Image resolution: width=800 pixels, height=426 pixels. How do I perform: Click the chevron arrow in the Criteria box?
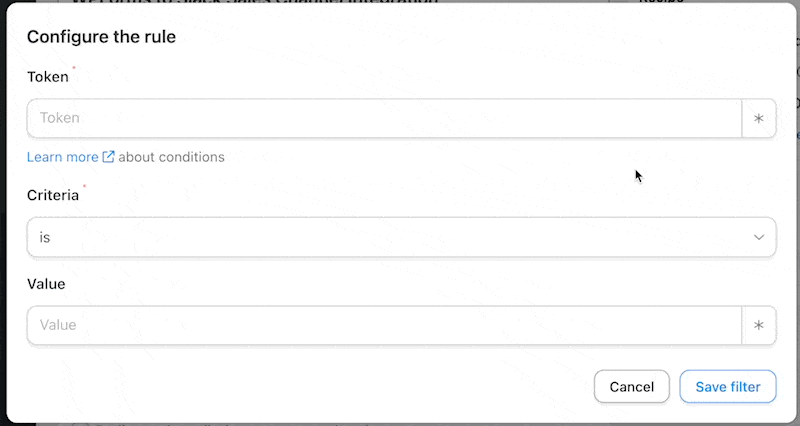pos(759,237)
